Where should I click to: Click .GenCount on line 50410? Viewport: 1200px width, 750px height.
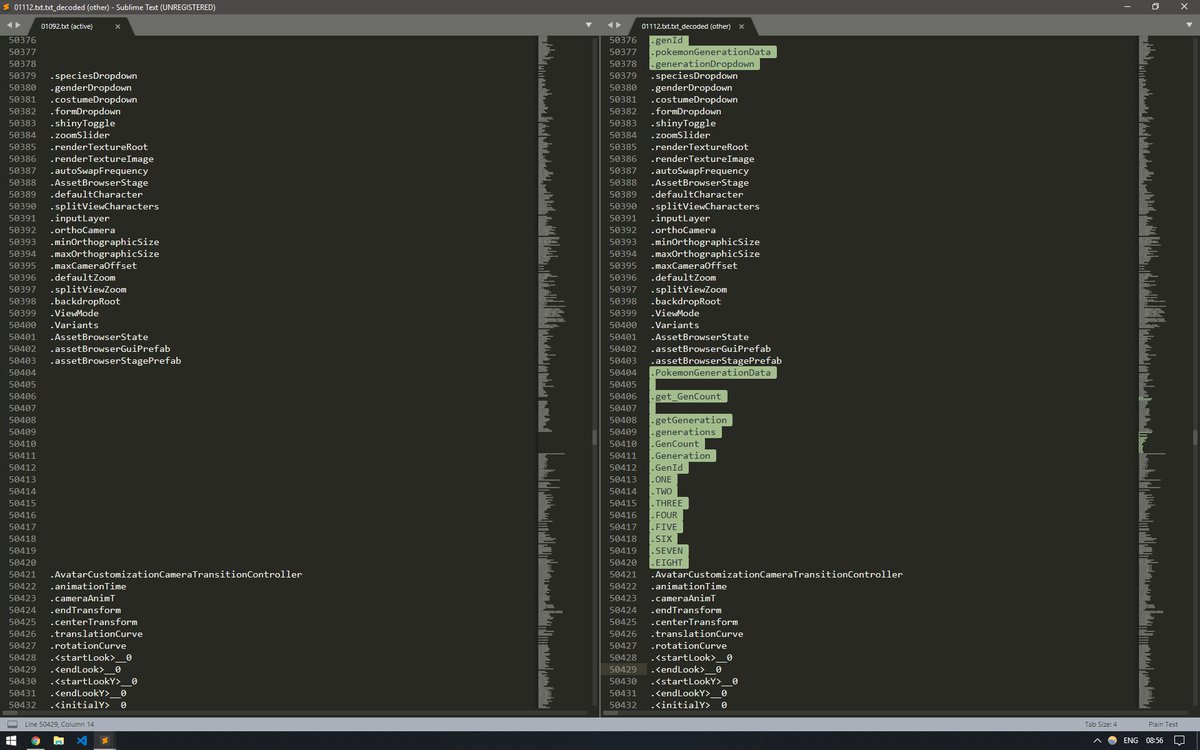(677, 444)
